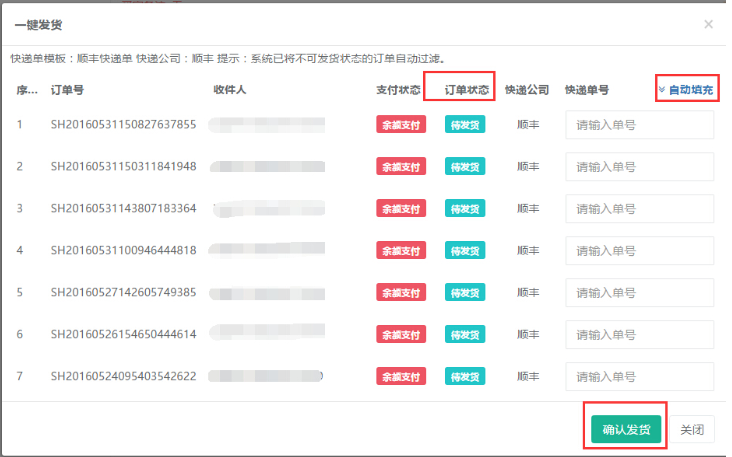
Task: Click 余额支付 badge in order row 7
Action: [401, 377]
